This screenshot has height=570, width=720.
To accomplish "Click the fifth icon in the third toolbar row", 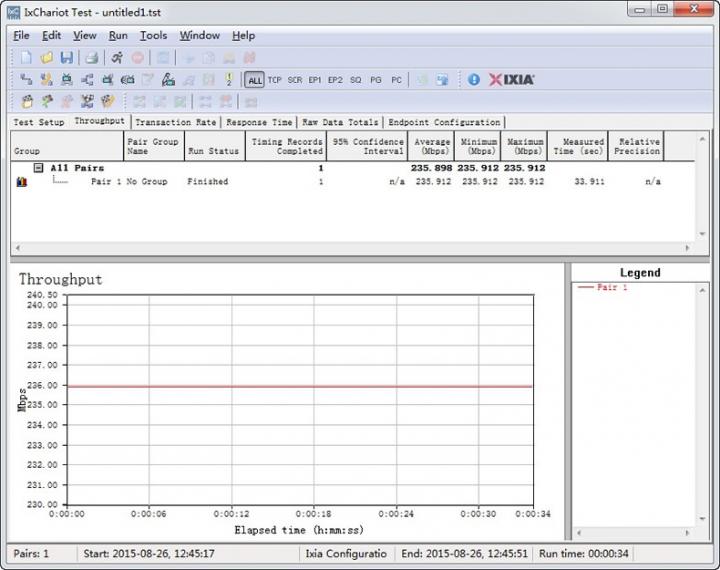I will coord(107,101).
